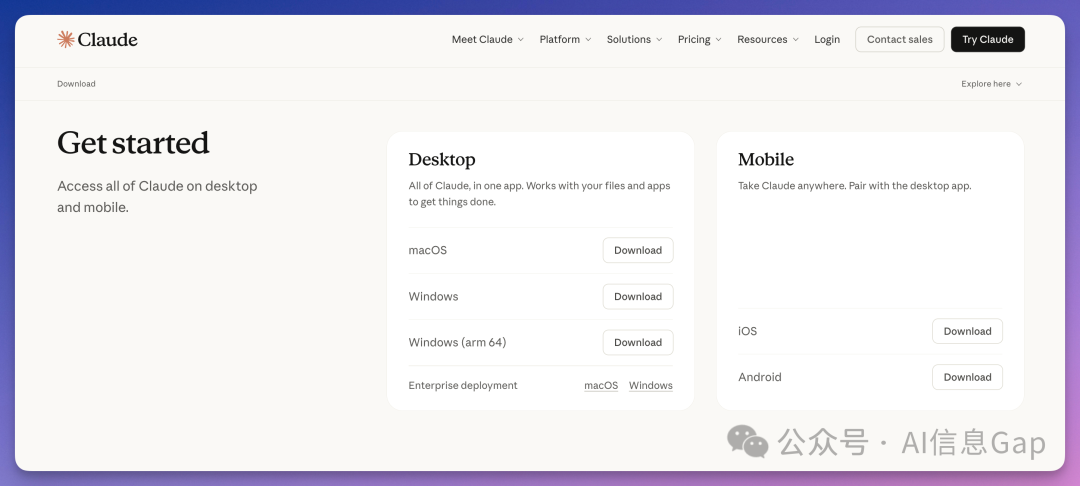Screen dimensions: 1080x486
Task: Expand the Platform navigation menu
Action: (565, 40)
